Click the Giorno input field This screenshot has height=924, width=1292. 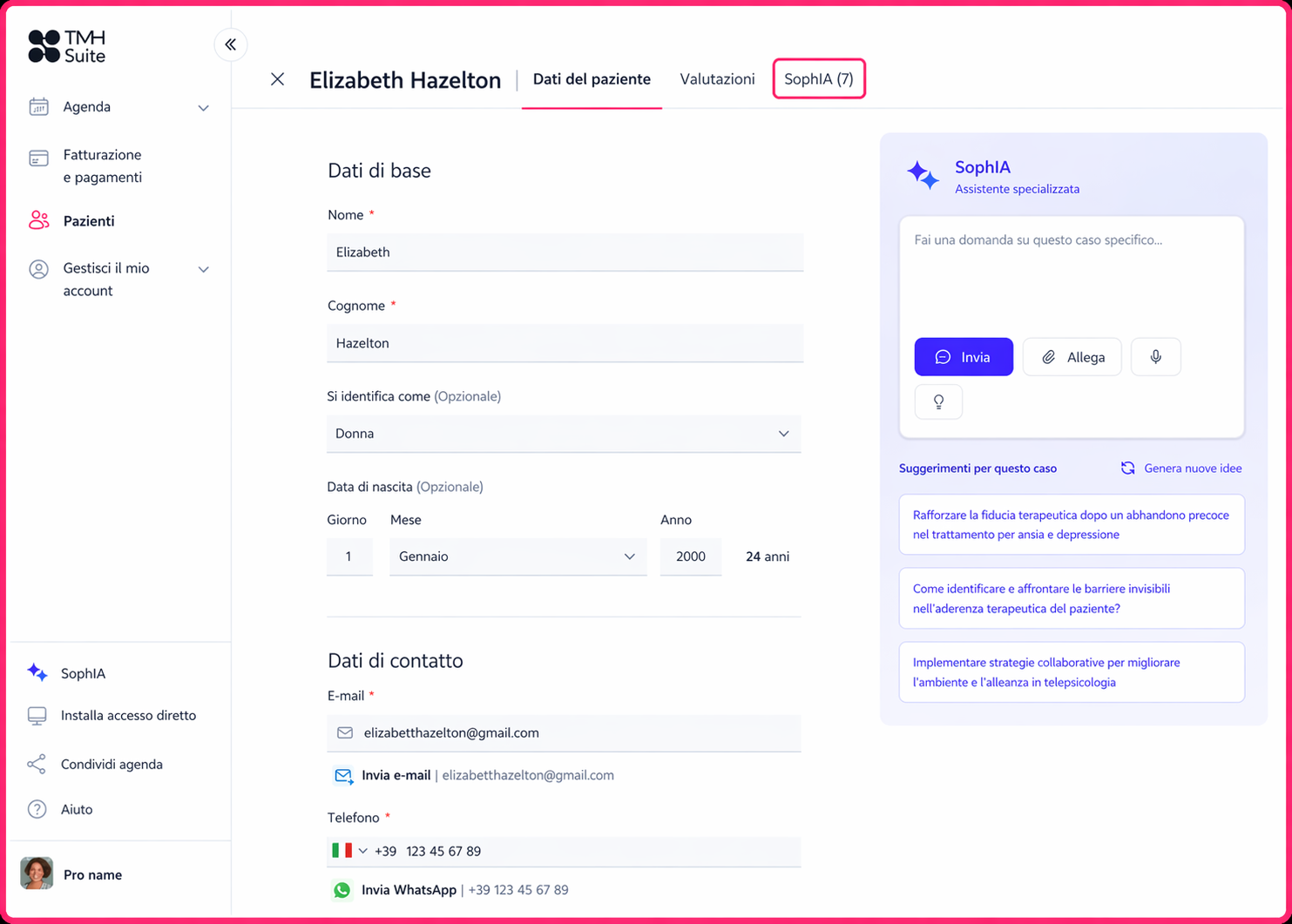349,556
